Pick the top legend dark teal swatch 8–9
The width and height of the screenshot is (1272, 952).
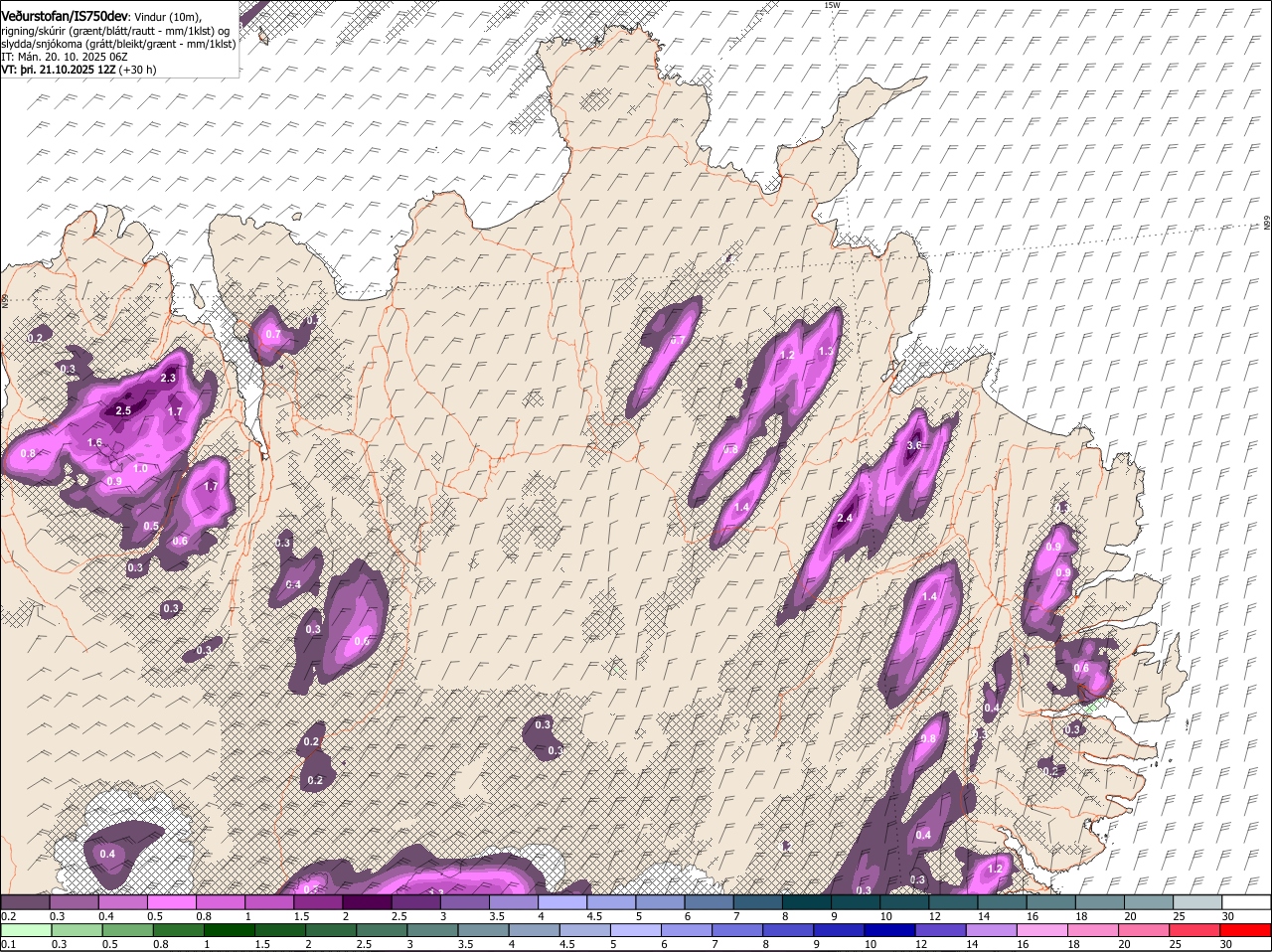coord(808,902)
